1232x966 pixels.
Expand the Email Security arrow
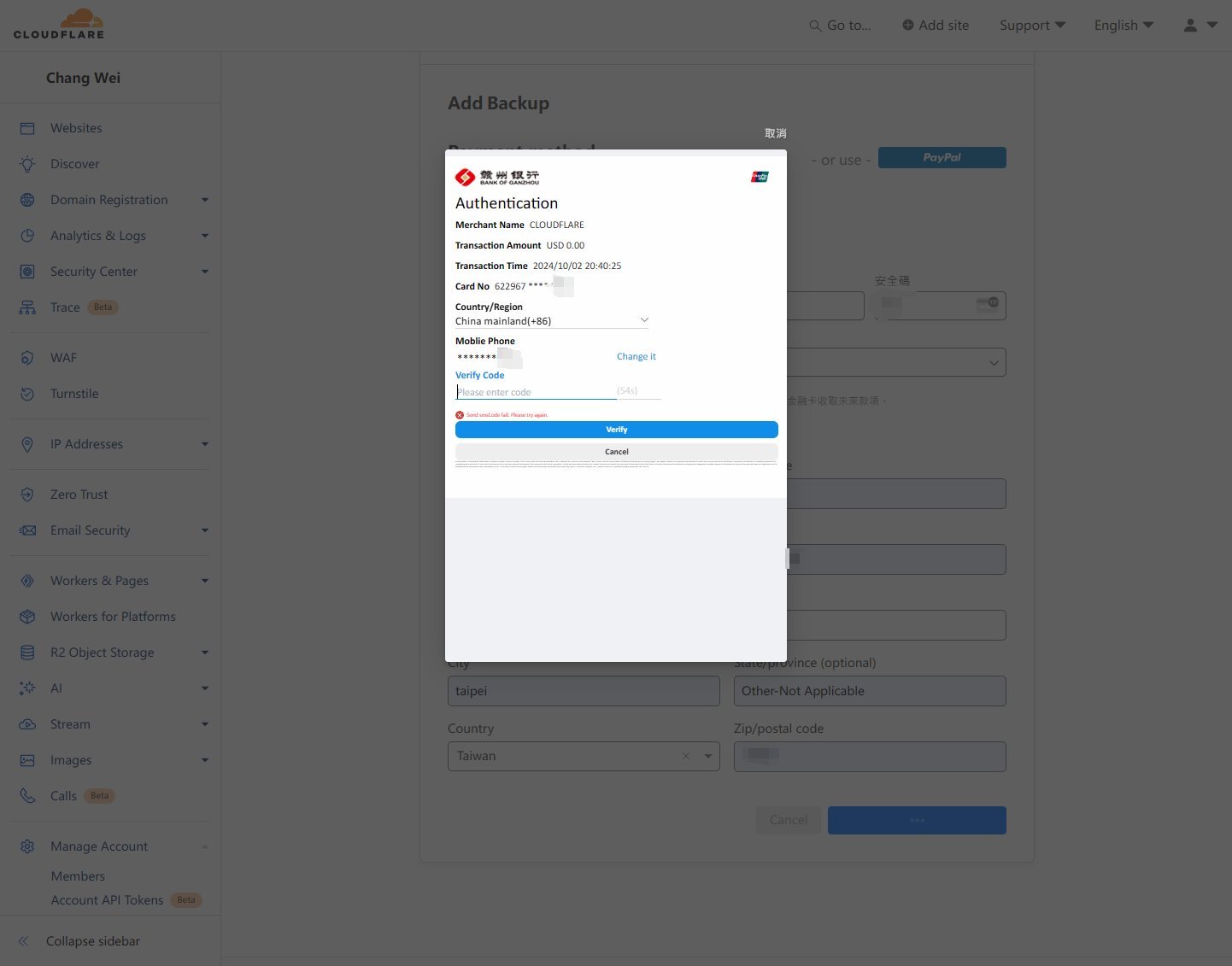[205, 530]
